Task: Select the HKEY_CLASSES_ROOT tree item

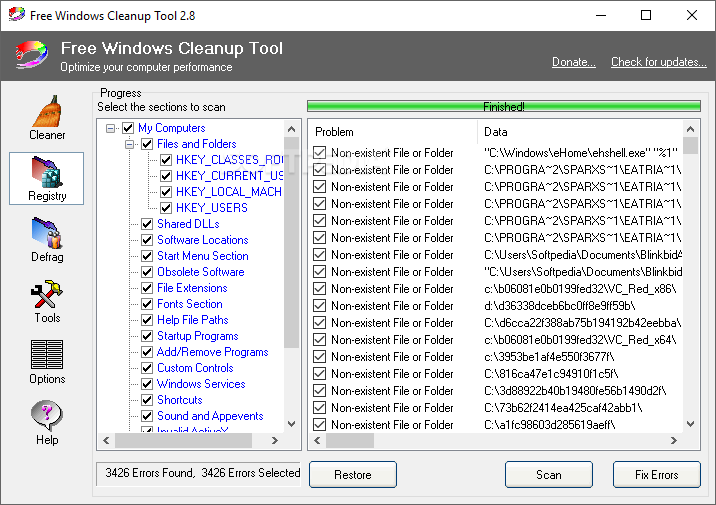Action: 229,160
